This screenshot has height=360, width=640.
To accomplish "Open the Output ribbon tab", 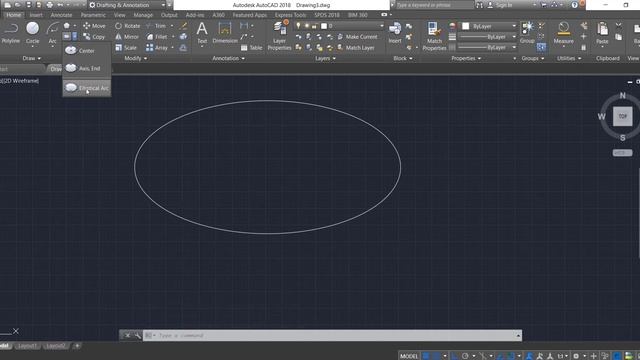I will coord(169,15).
